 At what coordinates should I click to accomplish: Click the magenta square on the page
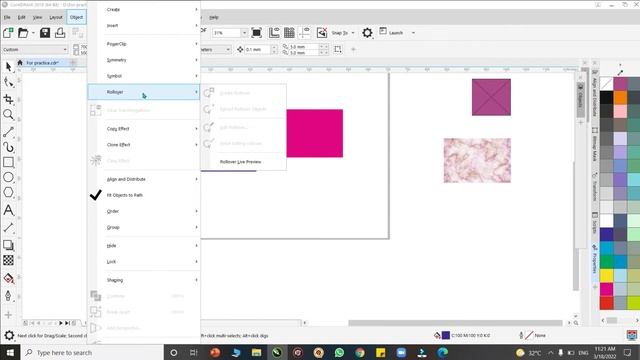tap(315, 133)
